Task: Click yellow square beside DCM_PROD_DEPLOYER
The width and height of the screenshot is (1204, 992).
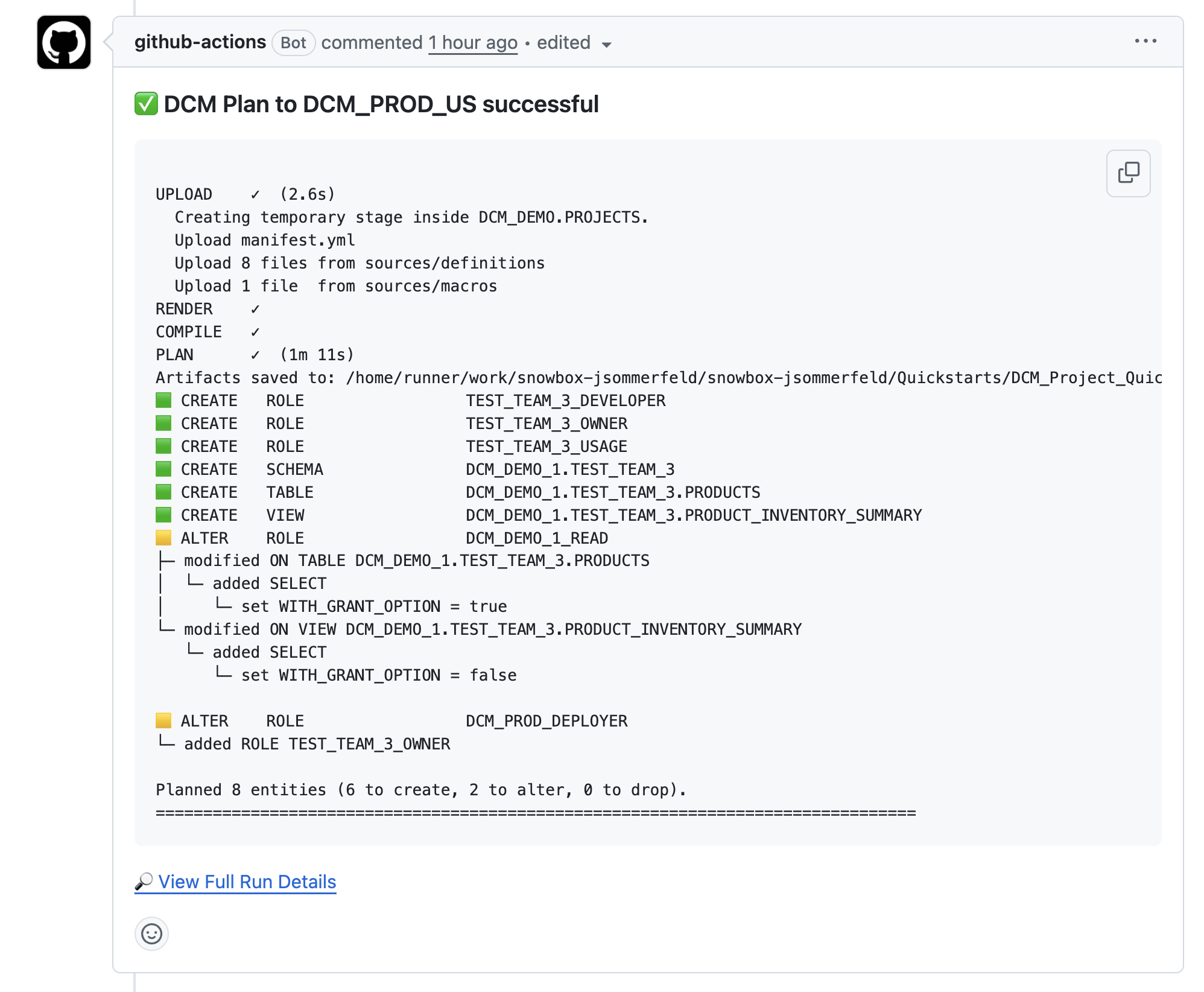Action: [163, 720]
